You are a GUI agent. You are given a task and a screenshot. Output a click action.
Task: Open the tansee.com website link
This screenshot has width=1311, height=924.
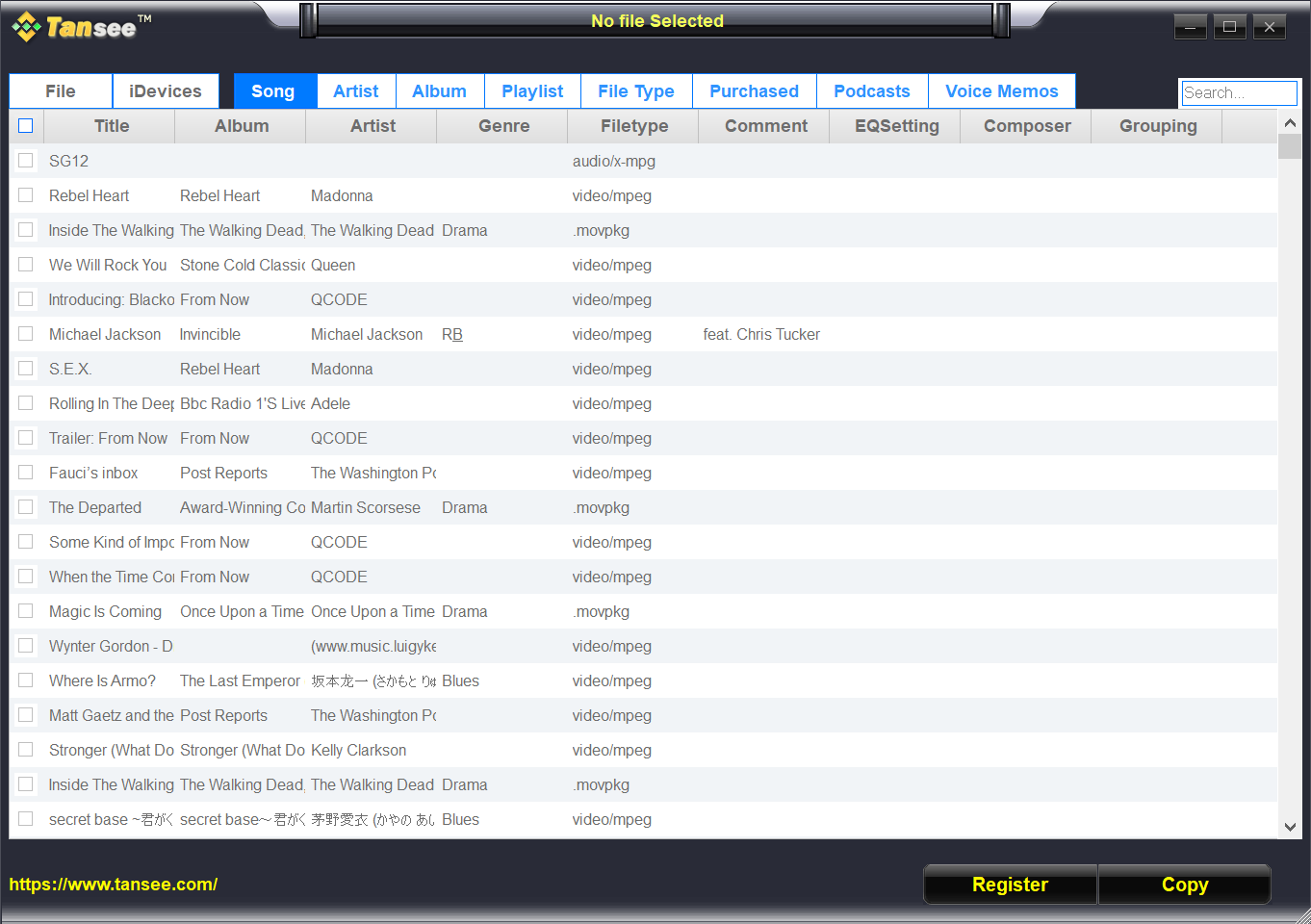click(x=114, y=885)
